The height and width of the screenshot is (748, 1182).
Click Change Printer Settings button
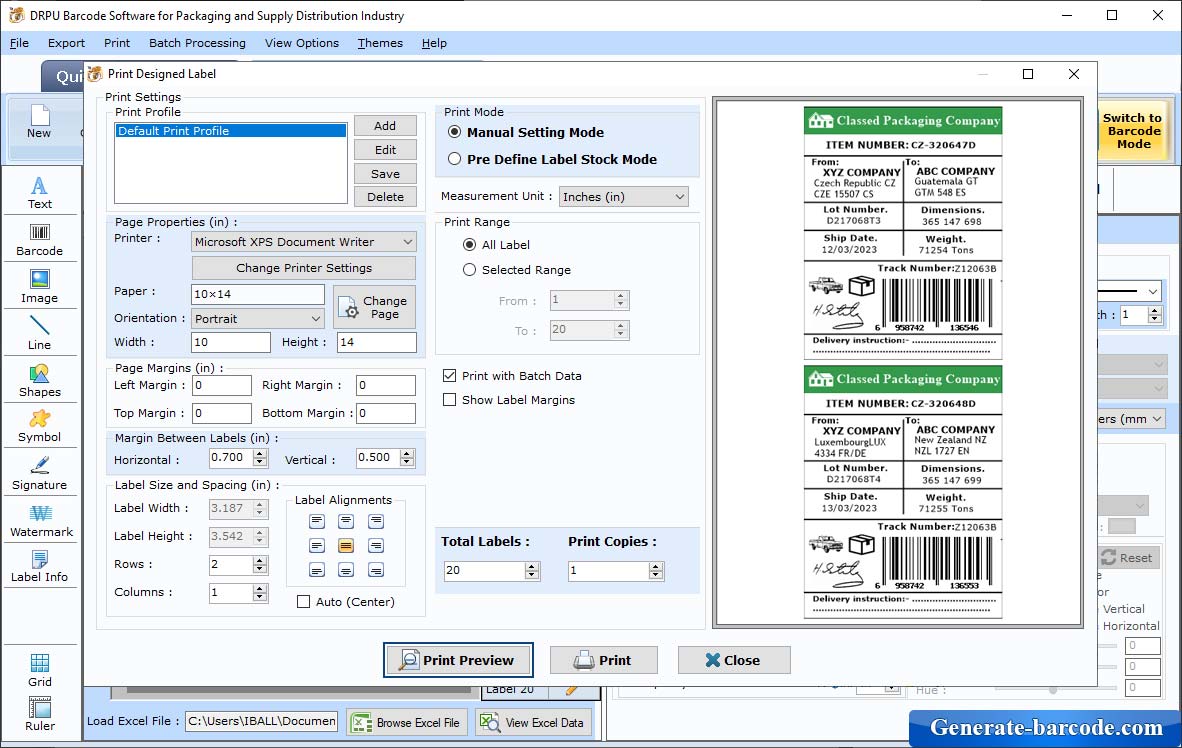(304, 268)
